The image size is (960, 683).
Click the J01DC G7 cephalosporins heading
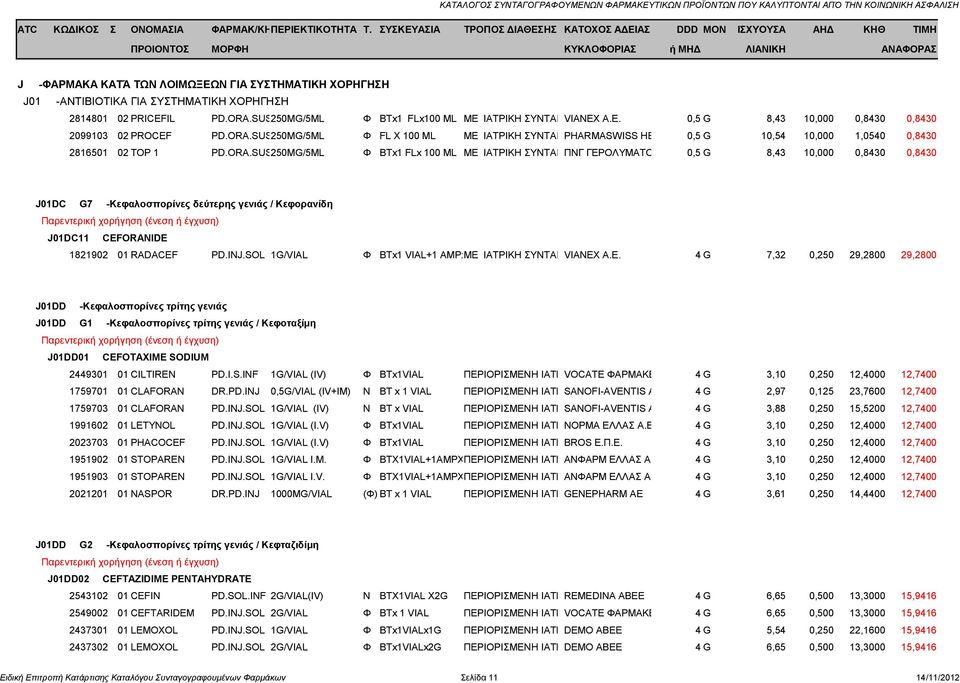click(184, 204)
